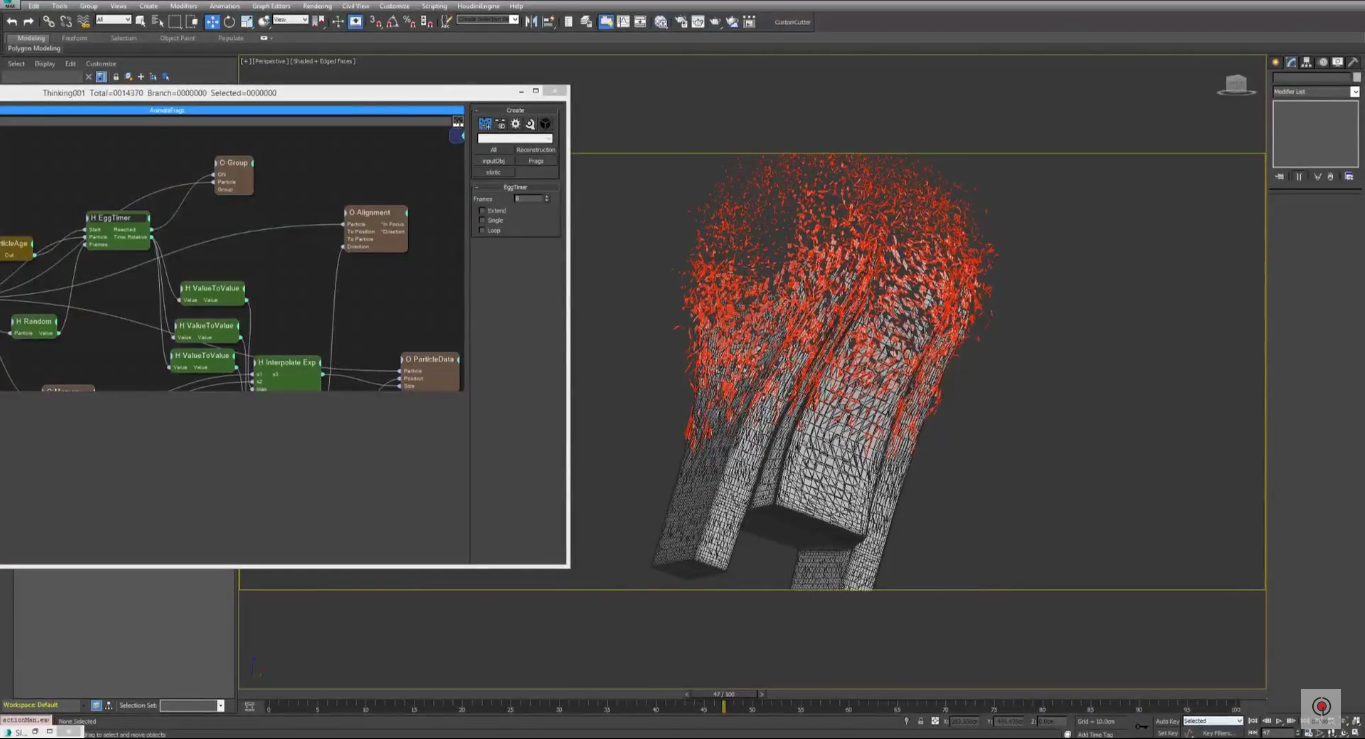Click the Frags button
Viewport: 1365px width, 739px height.
pos(536,161)
